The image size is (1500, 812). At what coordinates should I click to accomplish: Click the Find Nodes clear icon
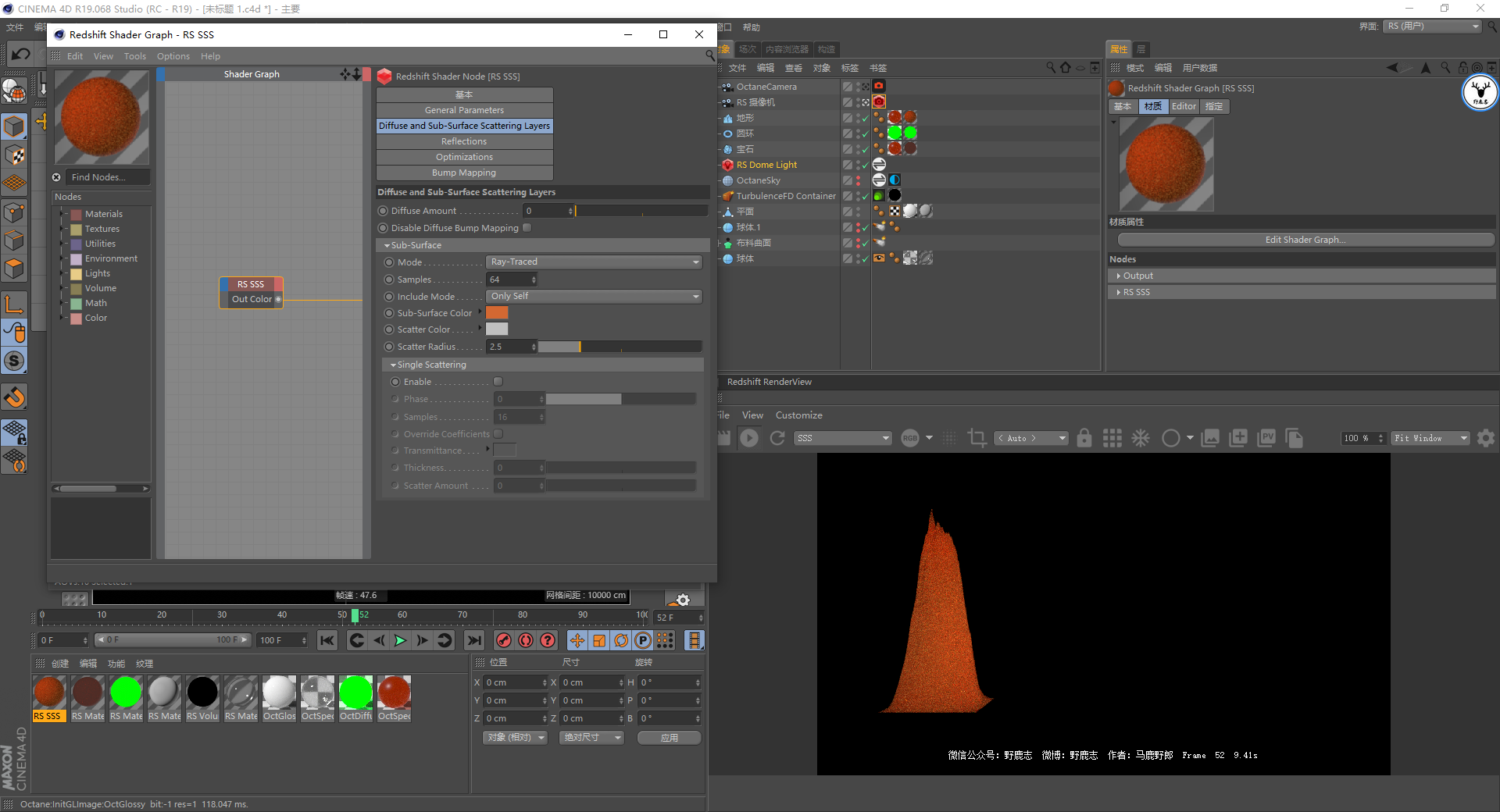56,177
